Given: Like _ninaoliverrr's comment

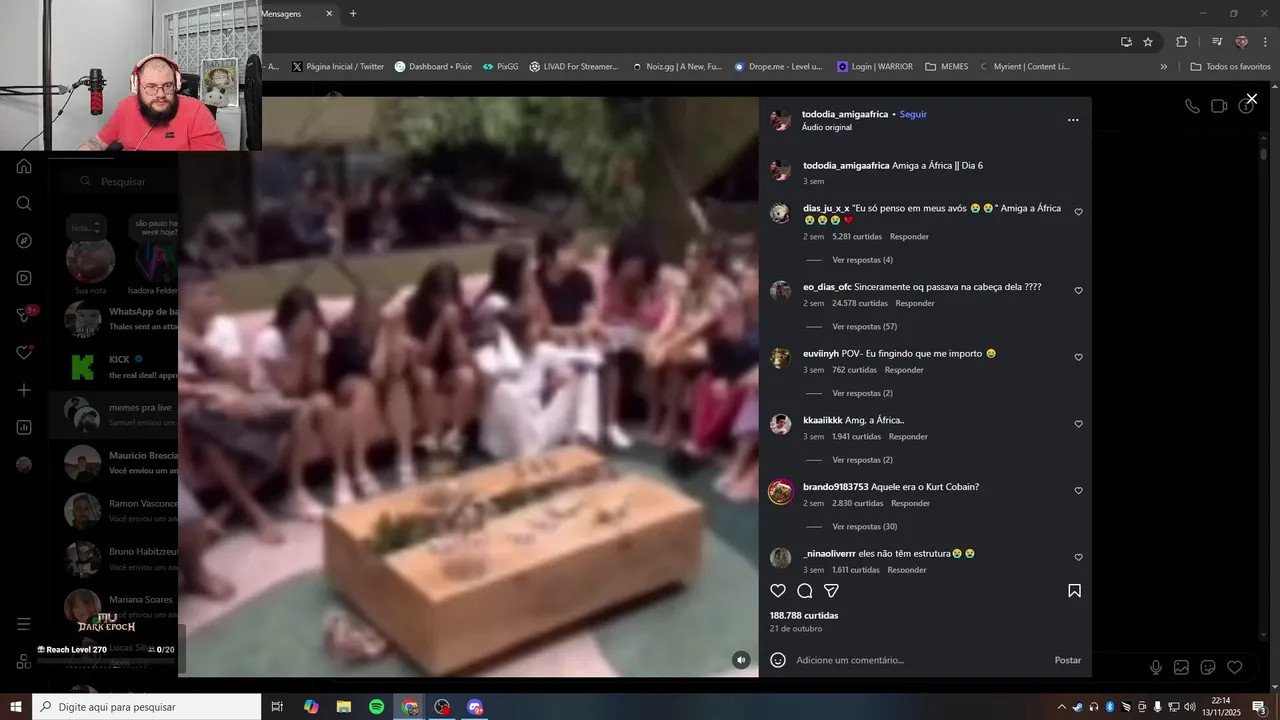Looking at the screenshot, I should click(x=1078, y=557).
